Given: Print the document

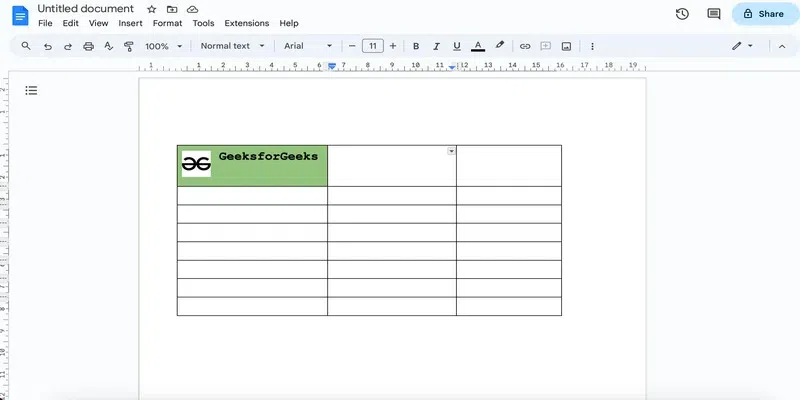Looking at the screenshot, I should (88, 46).
